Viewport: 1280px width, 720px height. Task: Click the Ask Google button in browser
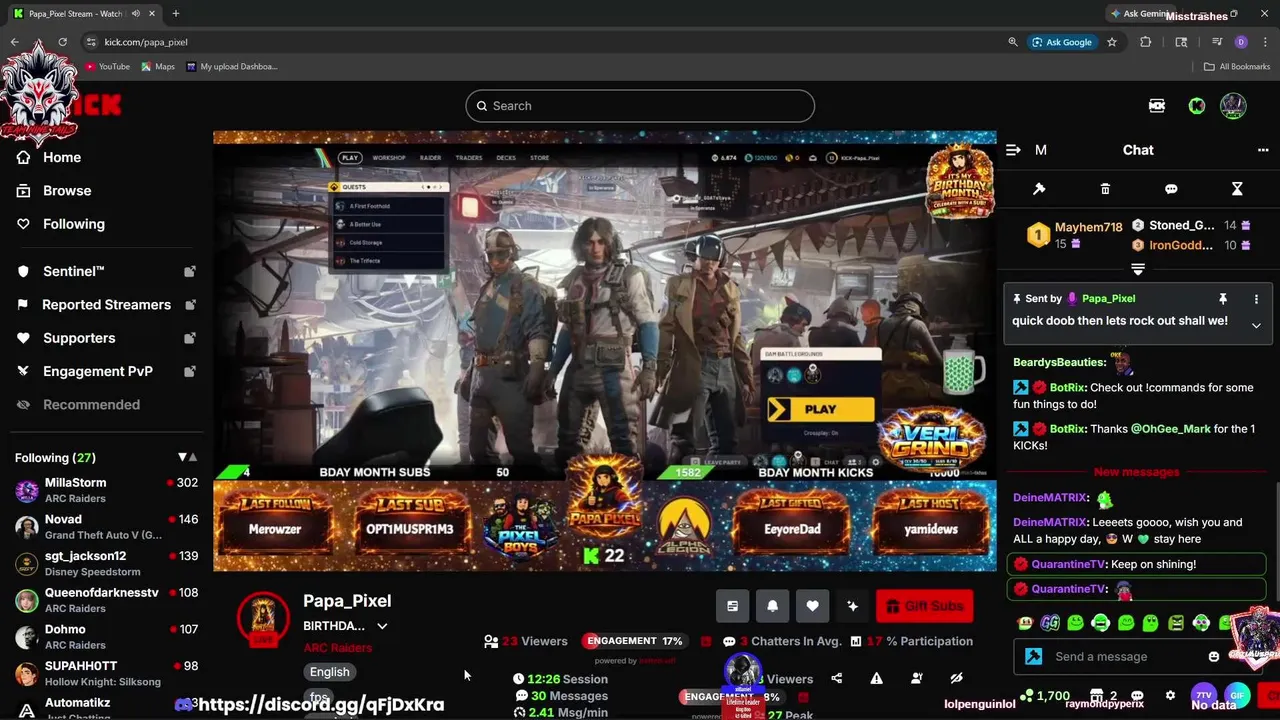pyautogui.click(x=1062, y=42)
